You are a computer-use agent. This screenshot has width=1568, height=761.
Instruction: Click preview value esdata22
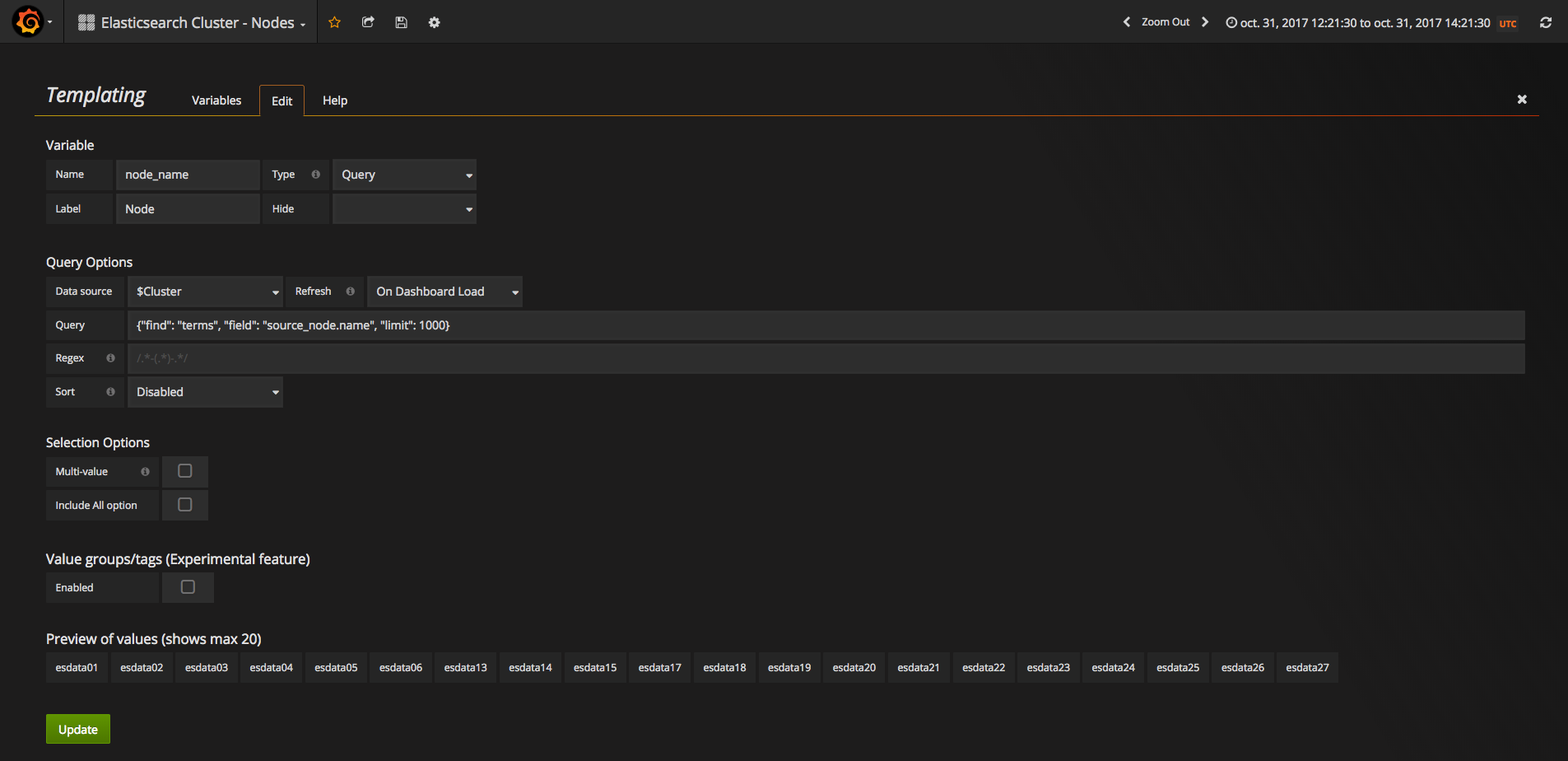point(984,668)
